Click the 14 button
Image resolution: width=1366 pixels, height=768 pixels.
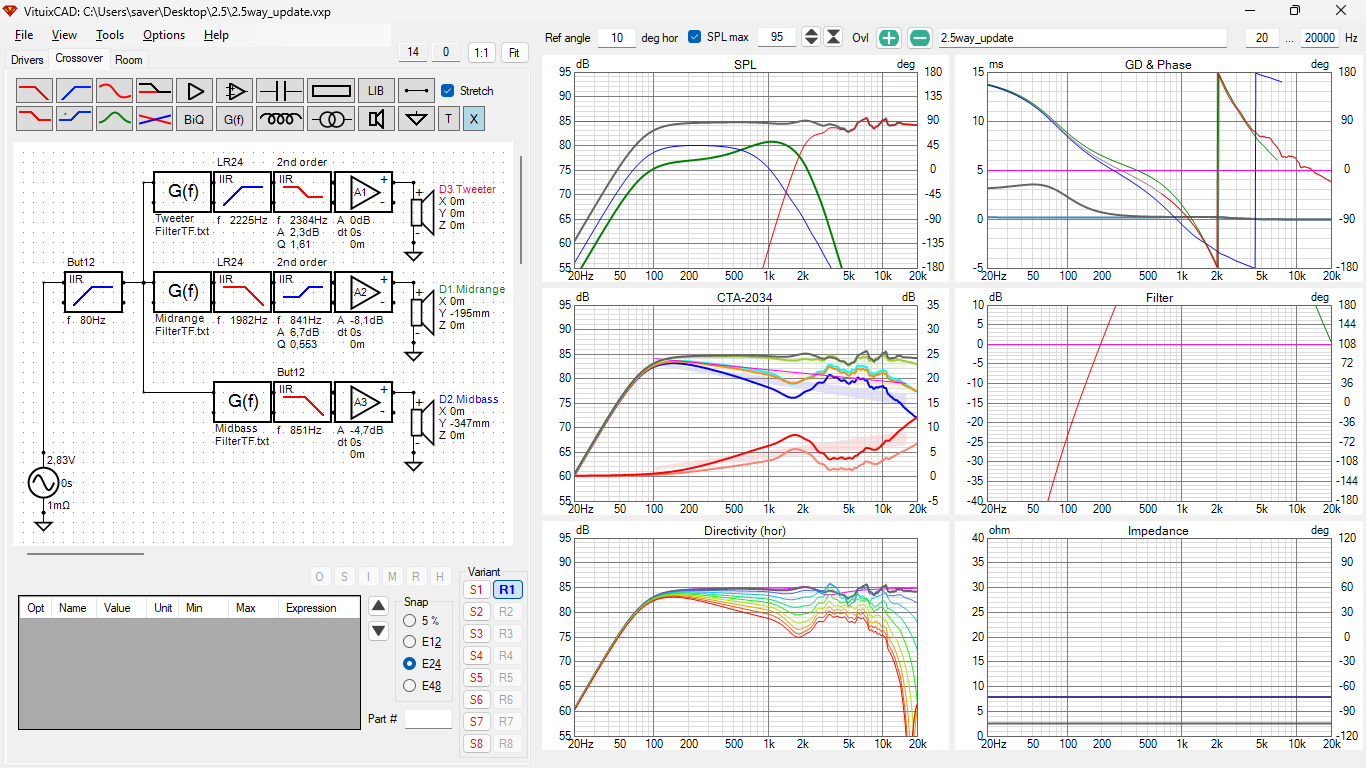pos(413,52)
